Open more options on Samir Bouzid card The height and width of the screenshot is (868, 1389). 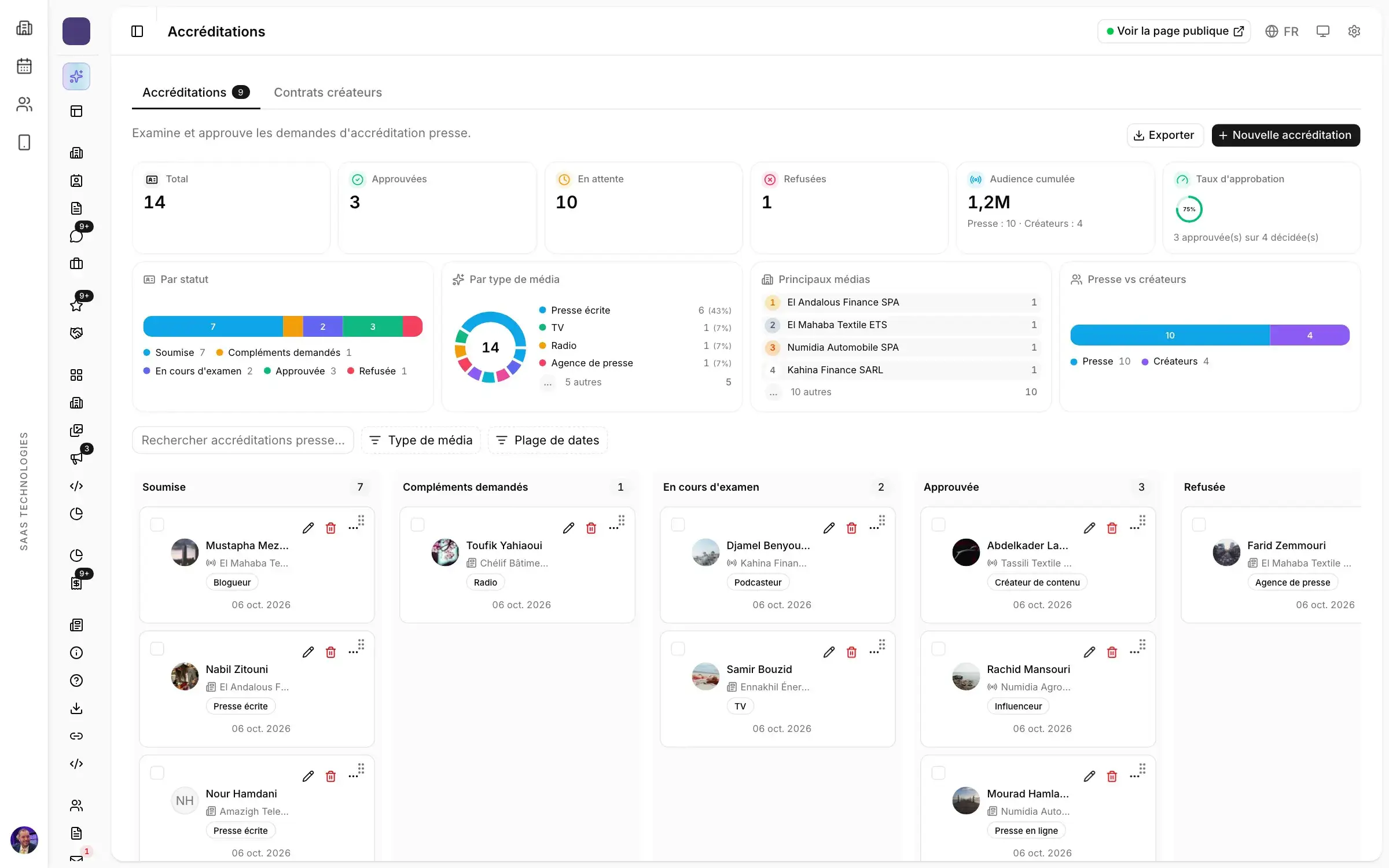873,652
